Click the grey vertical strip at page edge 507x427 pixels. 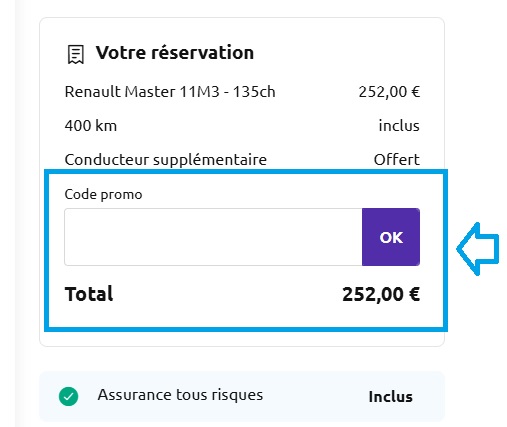click(20, 213)
